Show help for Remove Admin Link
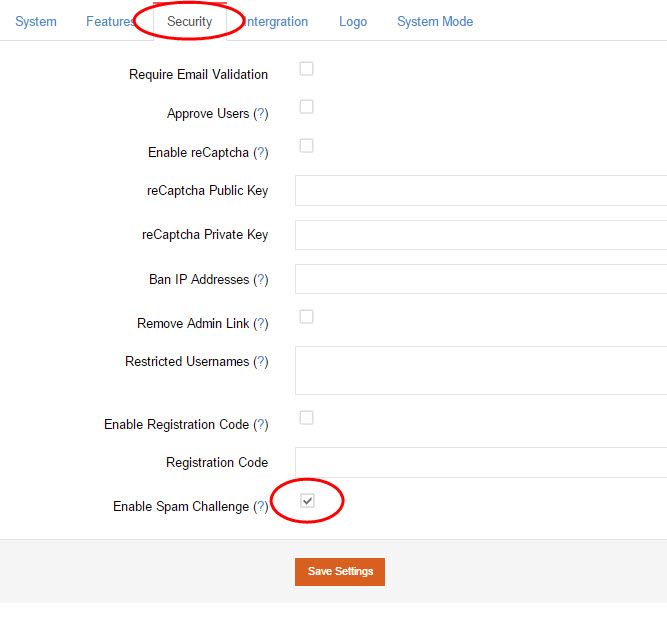Screen dimensions: 667x622 [261, 324]
